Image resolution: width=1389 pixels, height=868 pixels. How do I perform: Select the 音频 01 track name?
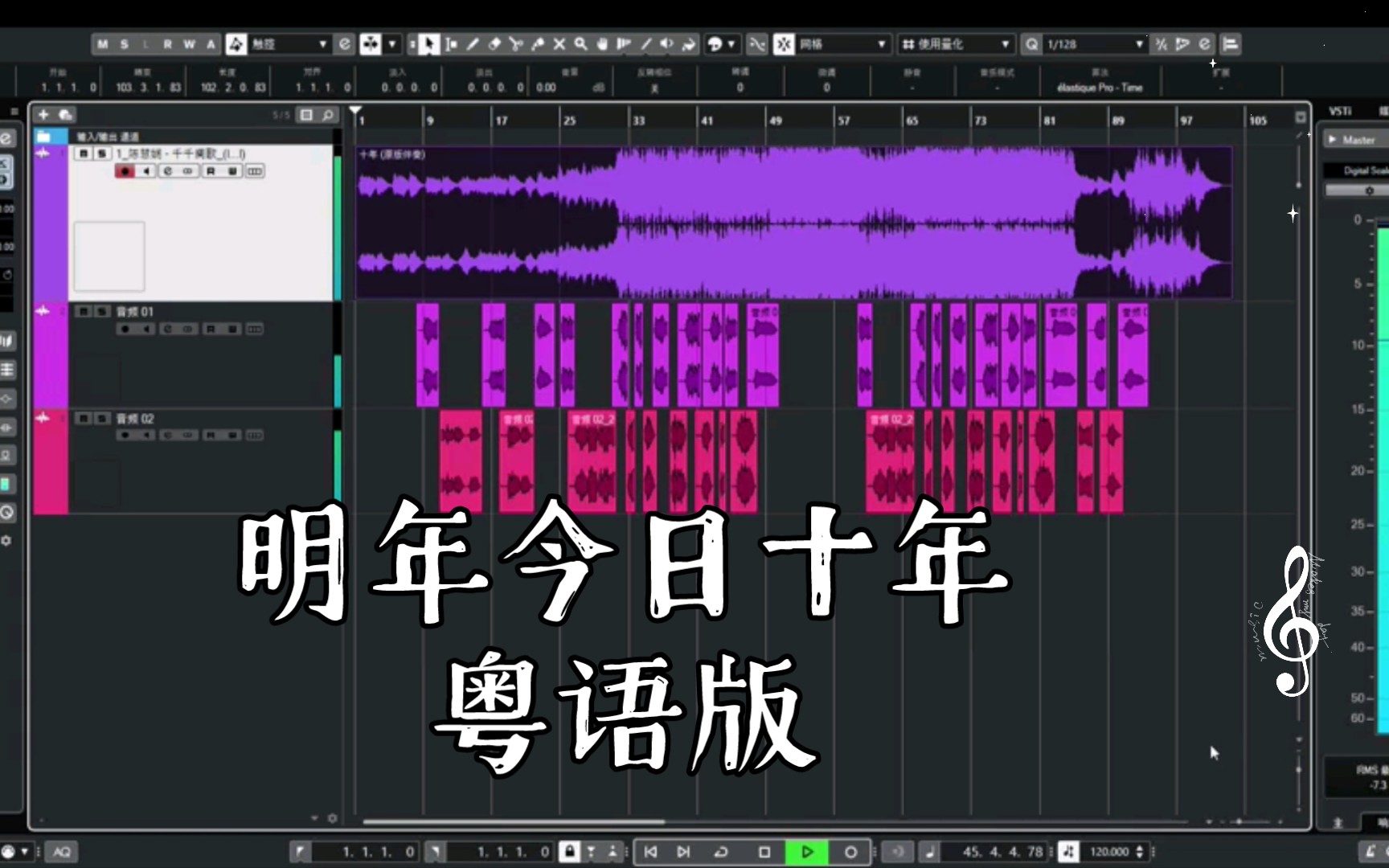tap(134, 311)
